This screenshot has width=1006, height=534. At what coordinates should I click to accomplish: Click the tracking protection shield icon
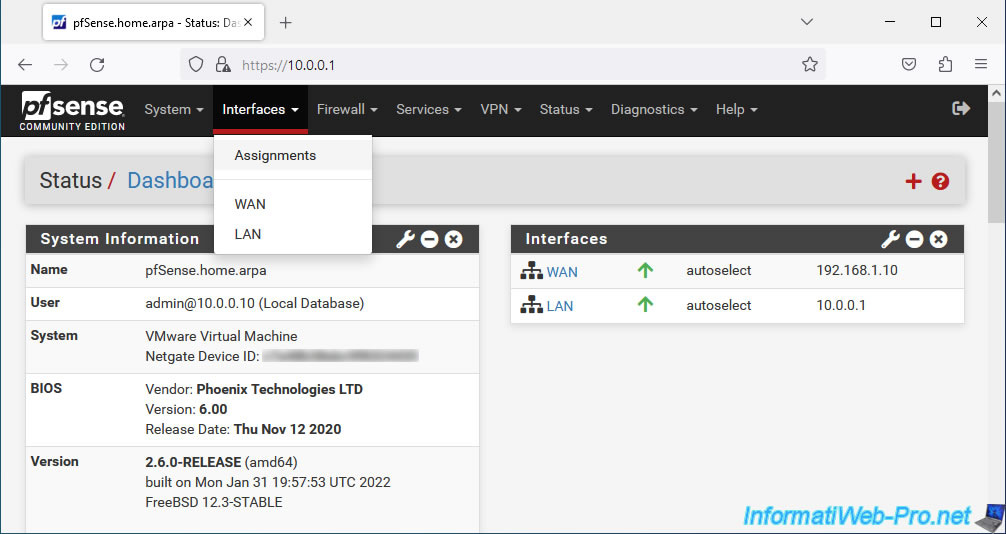pos(196,64)
